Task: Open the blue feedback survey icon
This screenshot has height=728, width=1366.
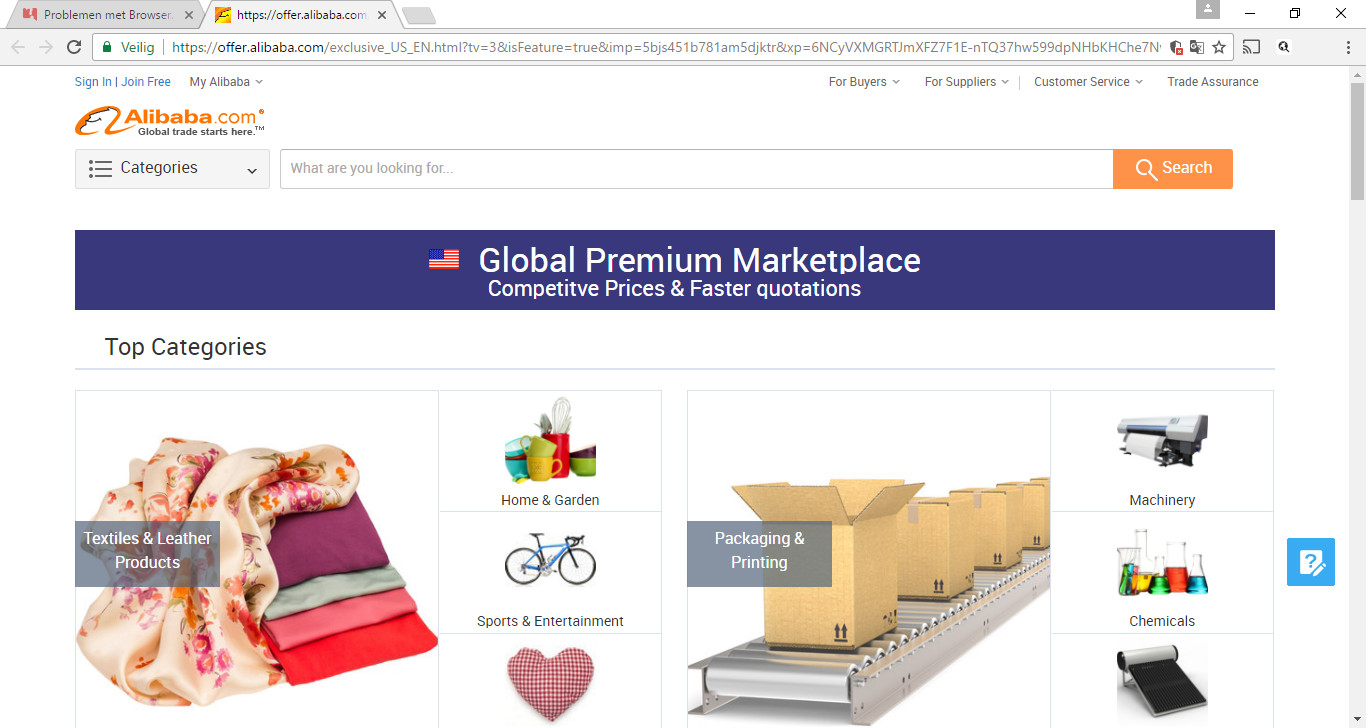Action: [1311, 562]
